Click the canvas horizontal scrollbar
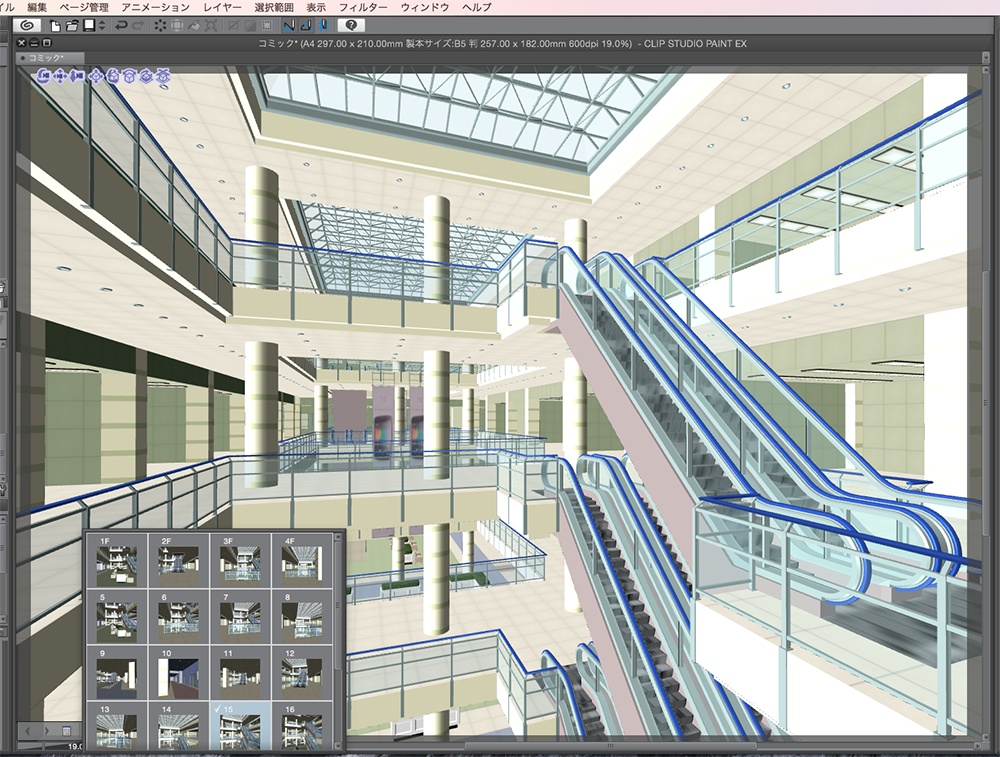Viewport: 1000px width, 757px height. (612, 746)
